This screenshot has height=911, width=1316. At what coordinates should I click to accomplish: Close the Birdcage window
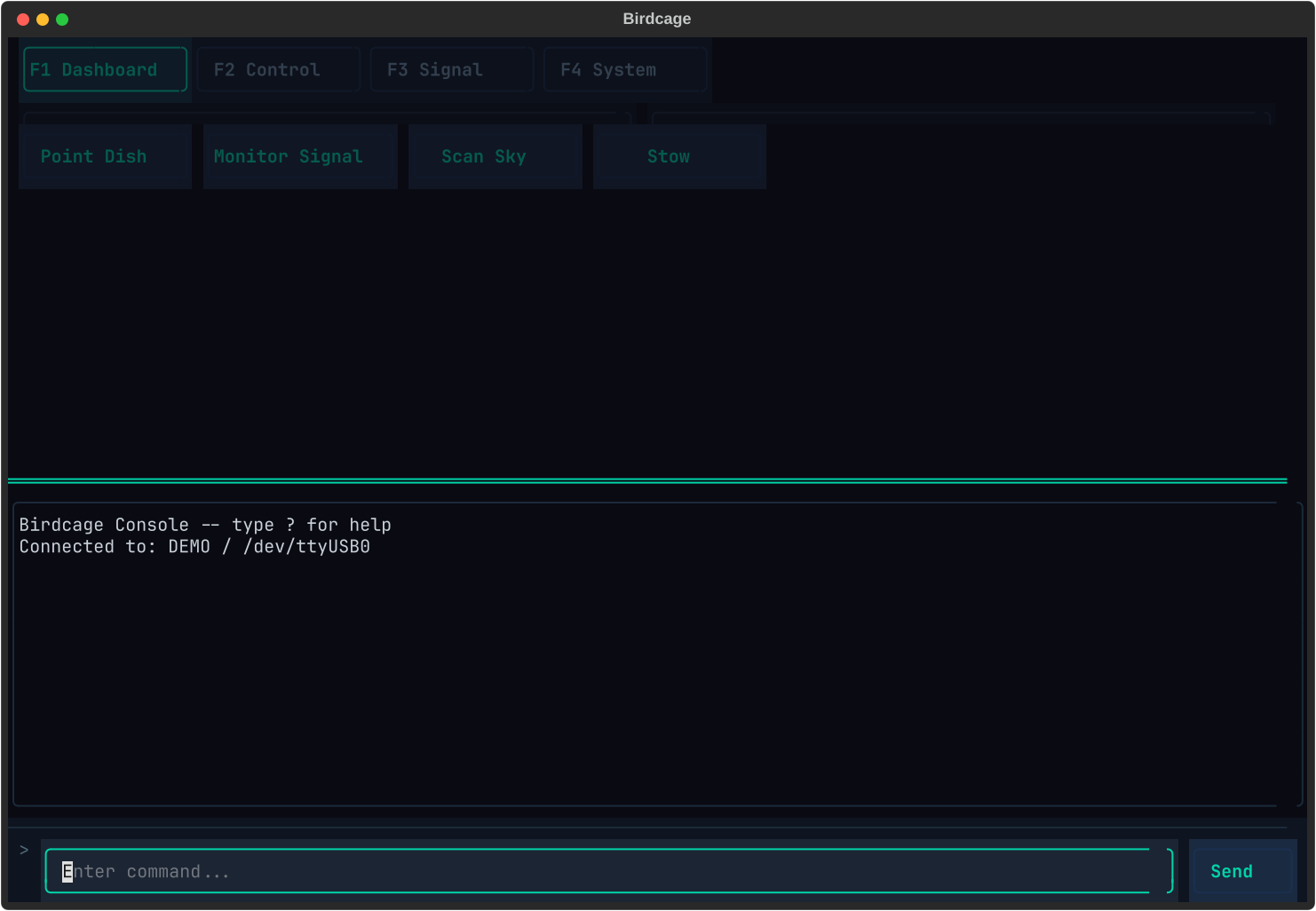[x=23, y=20]
